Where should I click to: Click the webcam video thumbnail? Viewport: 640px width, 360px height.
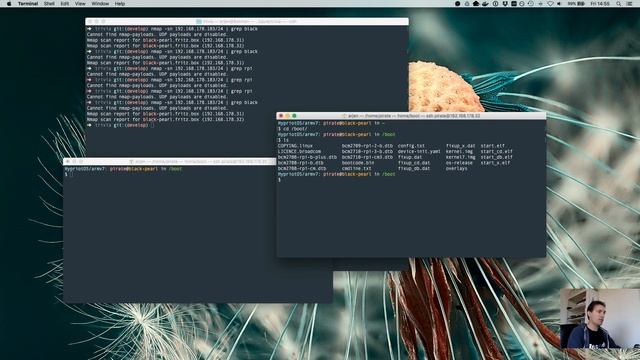(600, 318)
